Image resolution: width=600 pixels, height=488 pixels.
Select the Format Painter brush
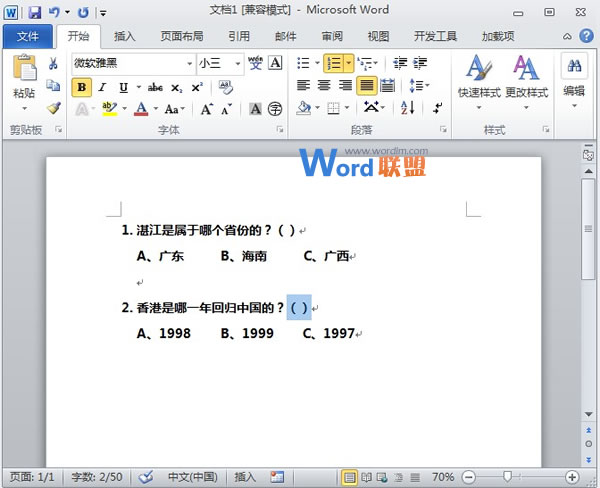(53, 108)
